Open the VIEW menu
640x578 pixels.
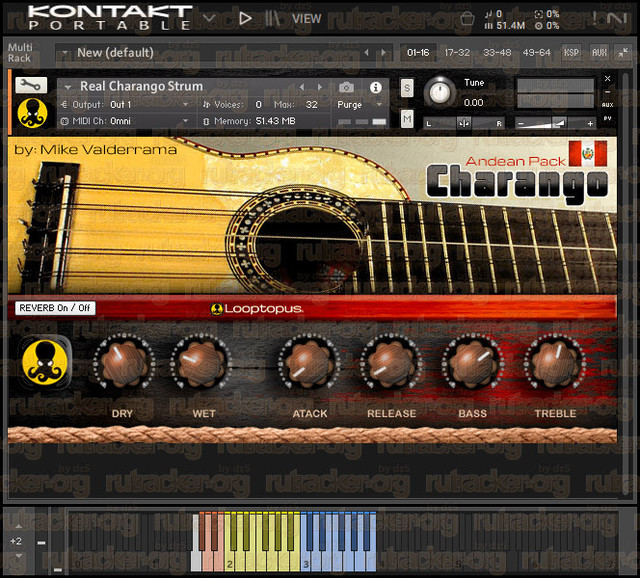pyautogui.click(x=307, y=19)
